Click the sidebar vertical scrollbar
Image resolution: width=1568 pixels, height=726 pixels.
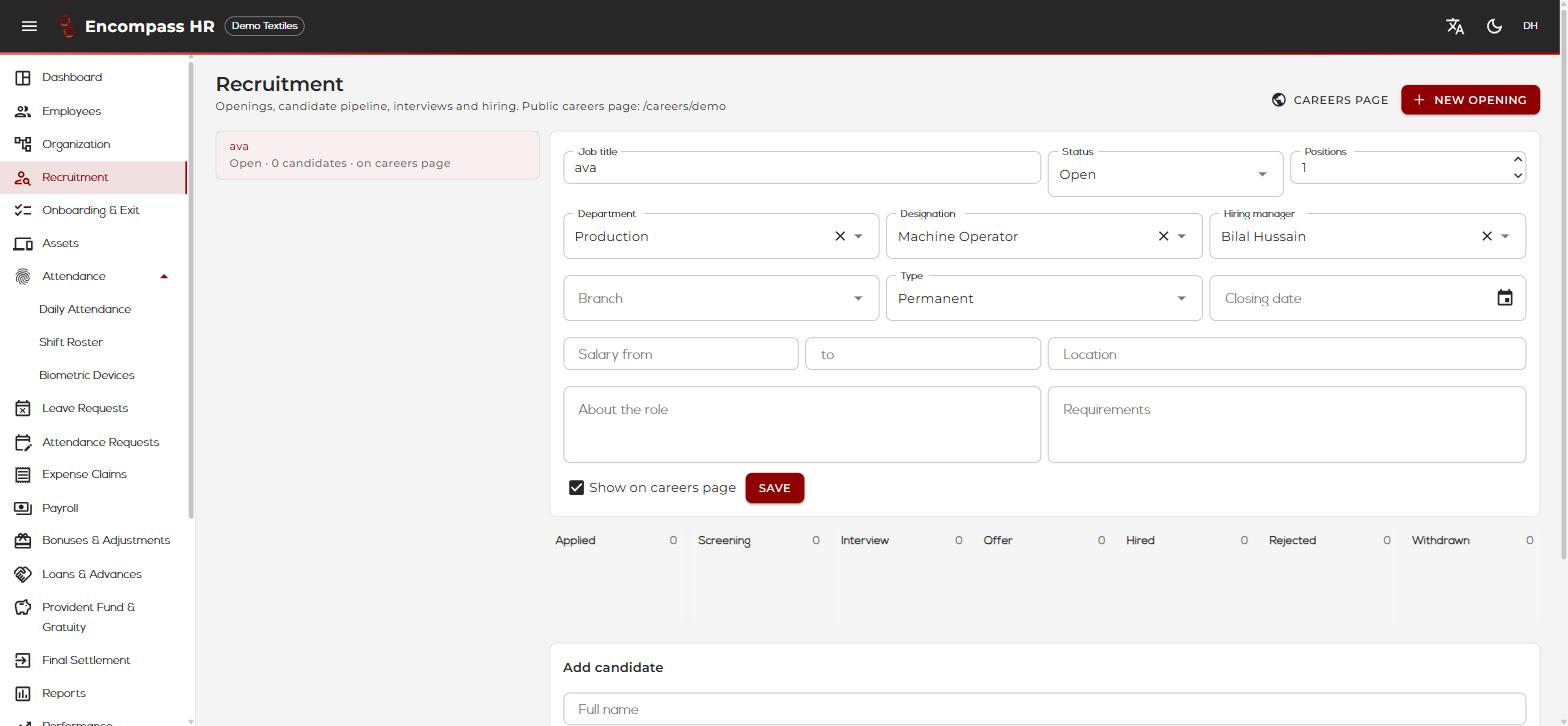(x=191, y=290)
